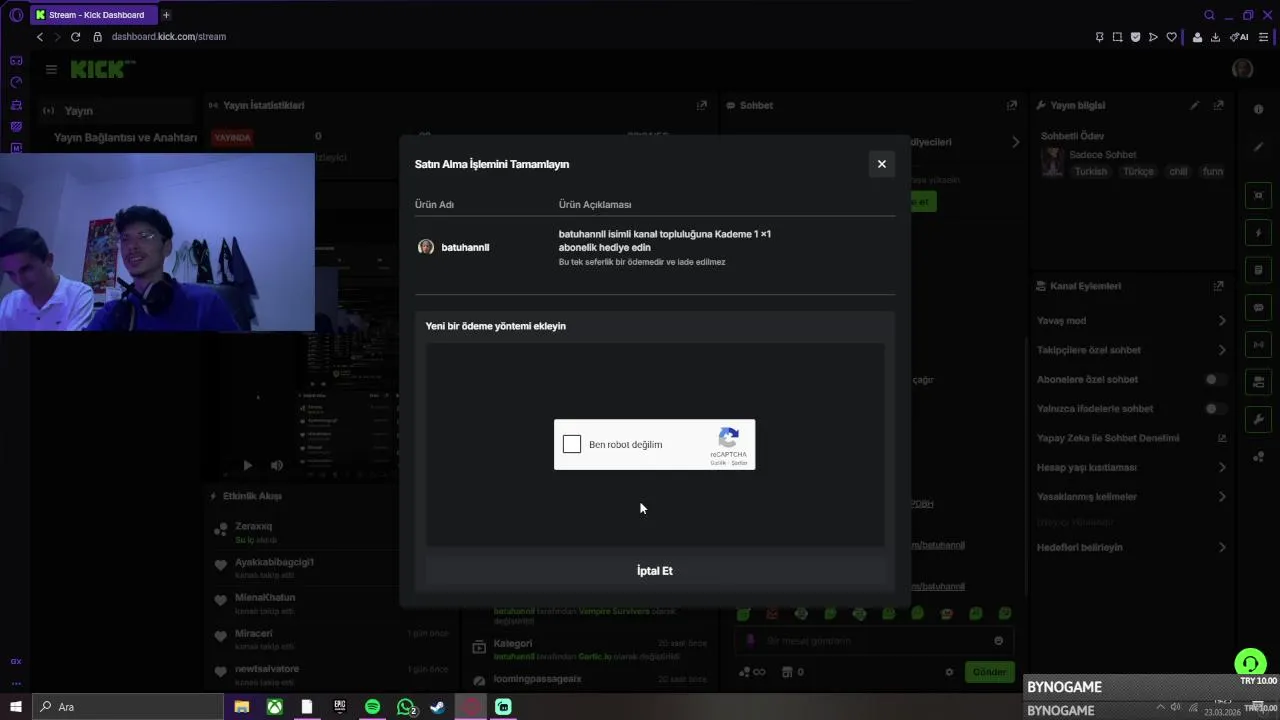Click Opera browser menu logo
Image resolution: width=1280 pixels, height=720 pixels.
coord(16,15)
